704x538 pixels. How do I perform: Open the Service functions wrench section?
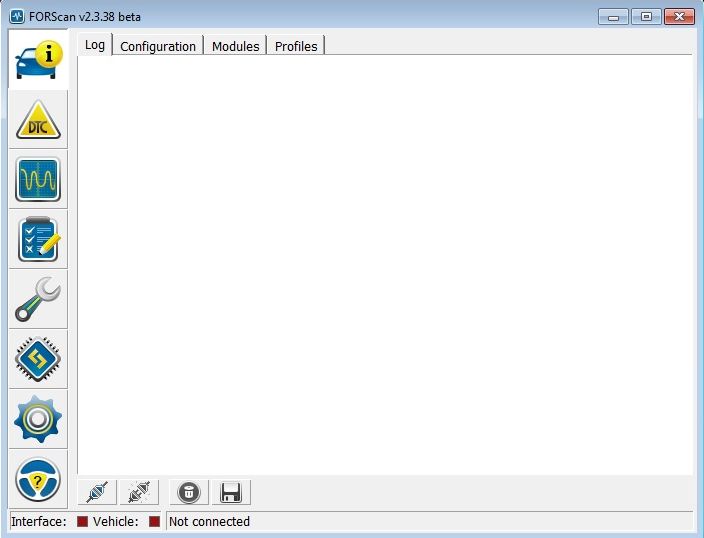point(38,300)
